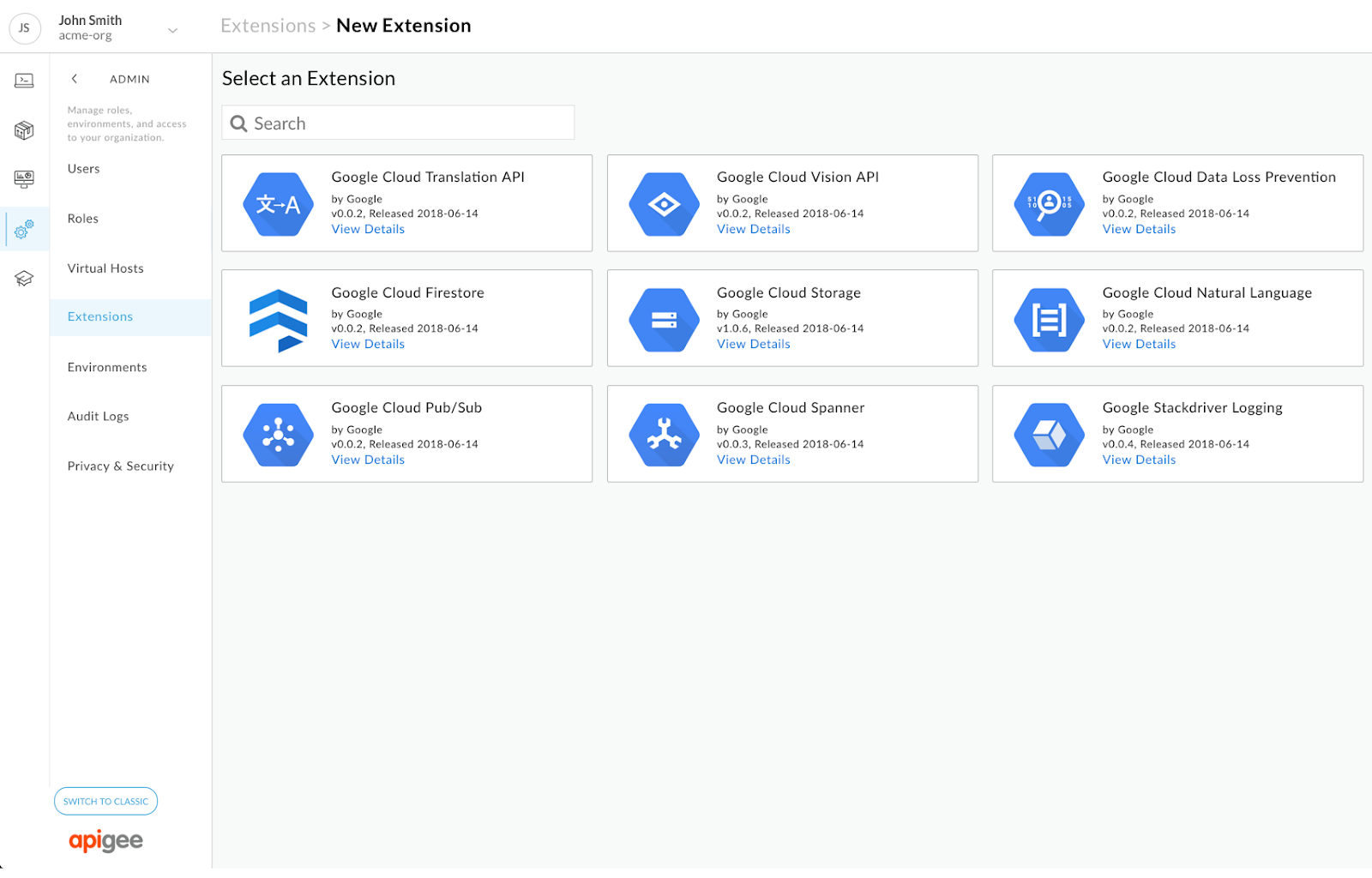Select the Cloud Natural Language icon
This screenshot has height=878, width=1372.
click(1049, 320)
